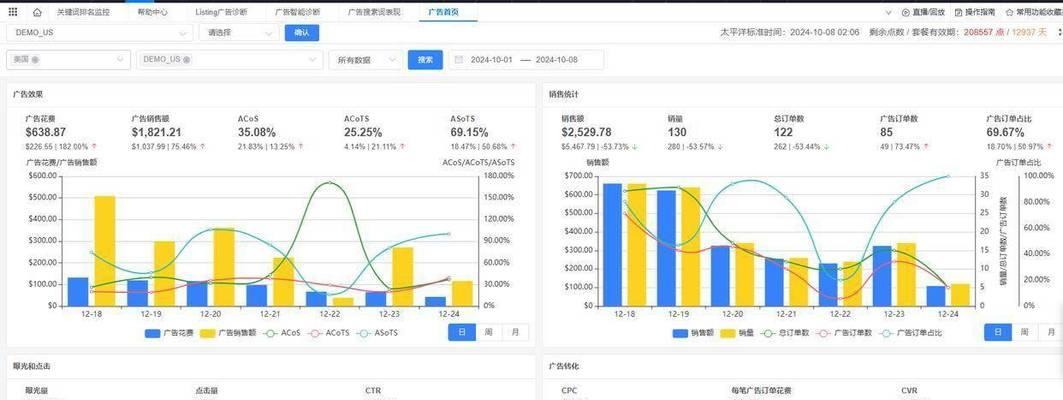Expand the 美国 country selector
The width and height of the screenshot is (1063, 400).
(68, 60)
